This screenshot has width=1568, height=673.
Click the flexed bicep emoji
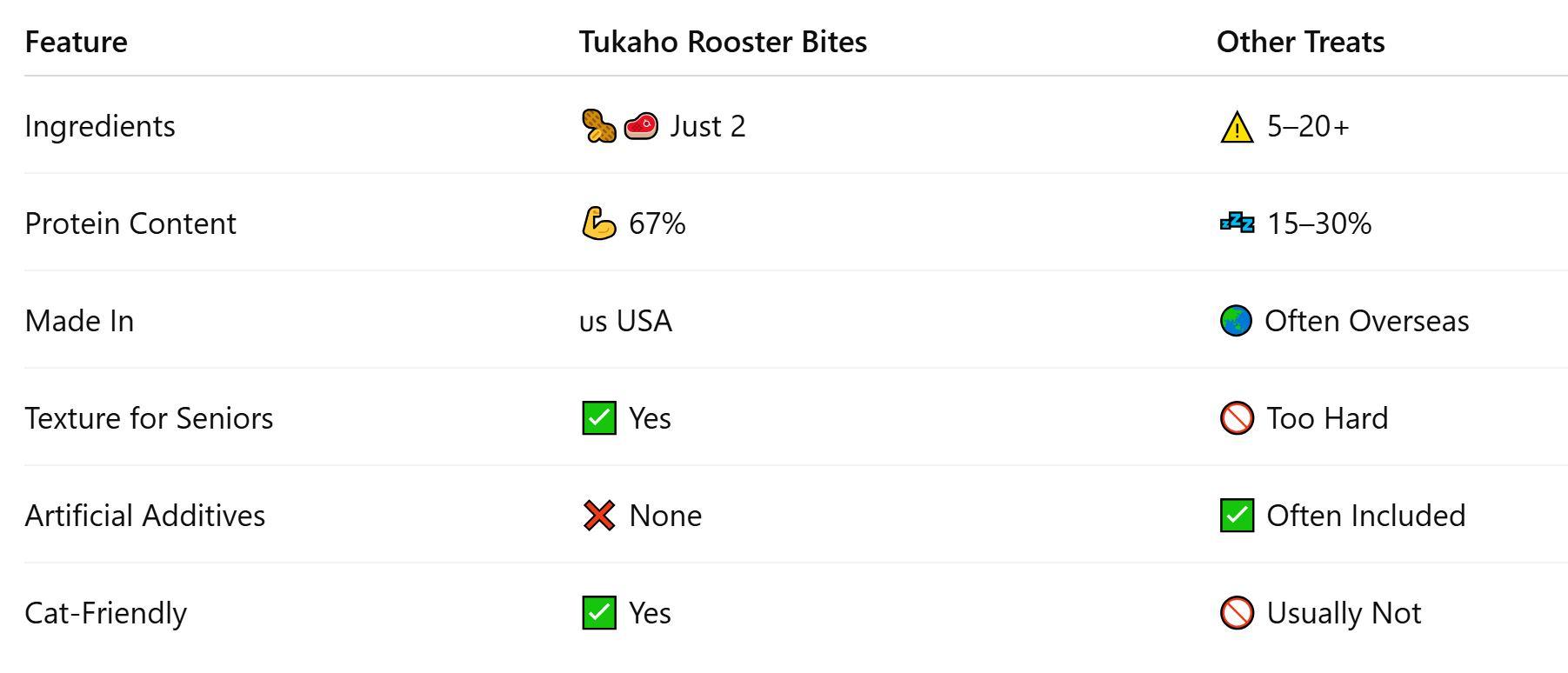[598, 223]
